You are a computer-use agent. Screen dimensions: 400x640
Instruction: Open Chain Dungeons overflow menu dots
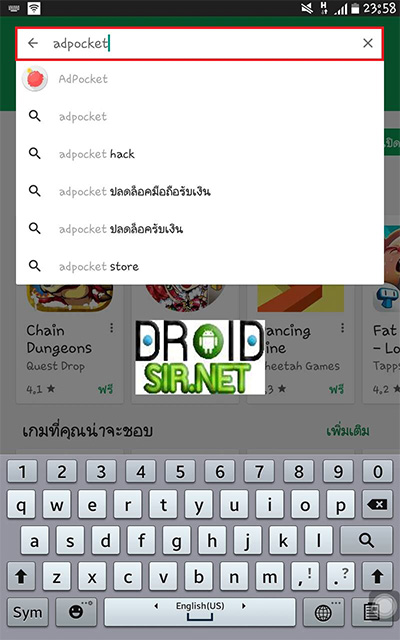111,328
